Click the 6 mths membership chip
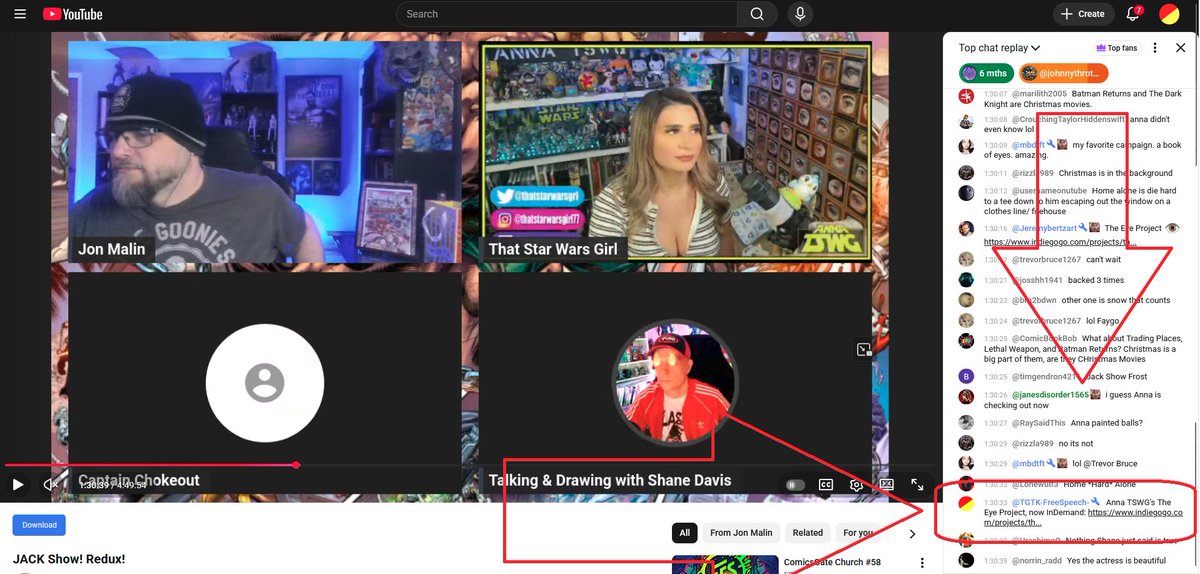1200x574 pixels. click(987, 73)
